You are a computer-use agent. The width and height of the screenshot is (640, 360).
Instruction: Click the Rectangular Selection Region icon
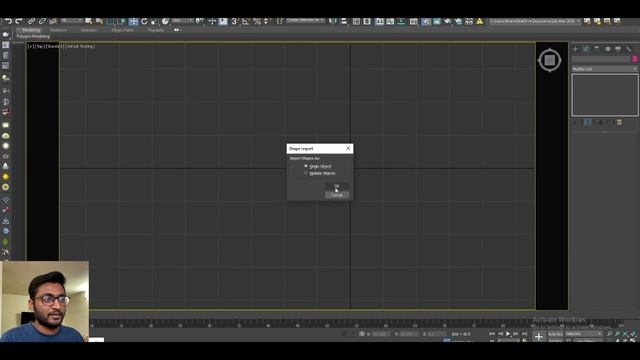click(110, 21)
